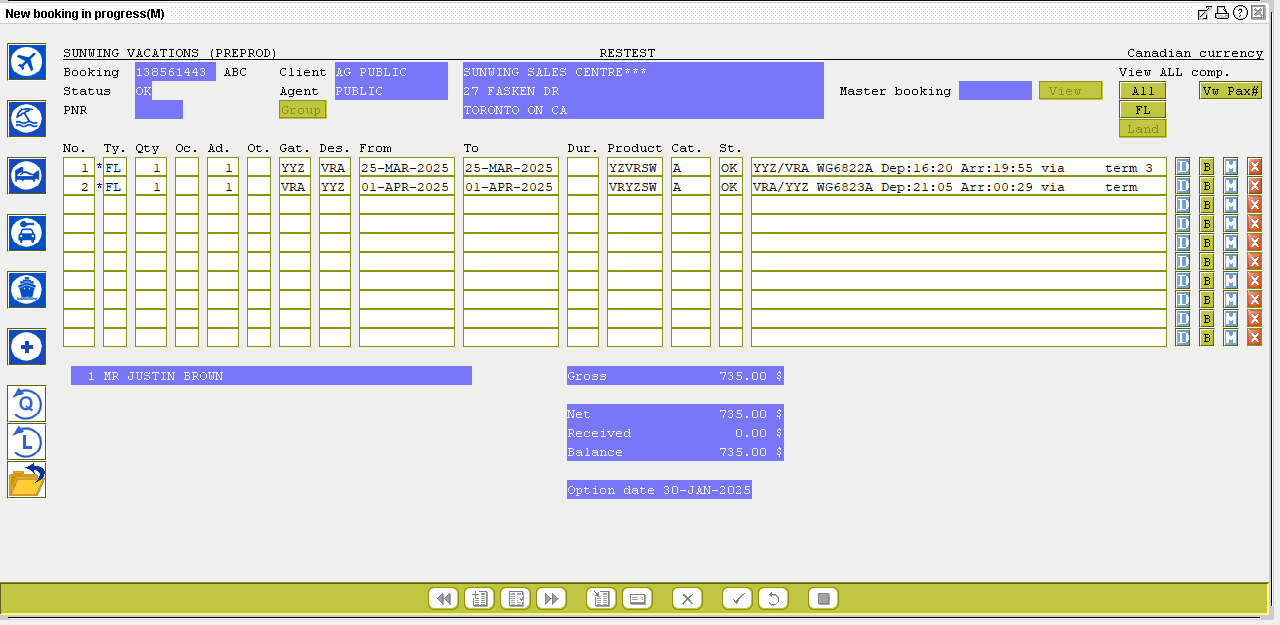Screen dimensions: 1280x625
Task: Click the PNR field
Action: [x=159, y=110]
